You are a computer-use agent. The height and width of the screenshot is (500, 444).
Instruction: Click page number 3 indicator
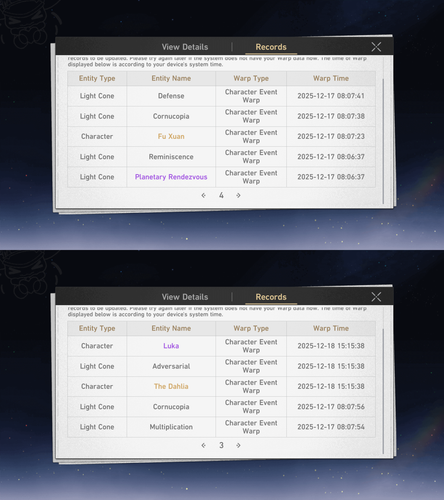point(221,445)
